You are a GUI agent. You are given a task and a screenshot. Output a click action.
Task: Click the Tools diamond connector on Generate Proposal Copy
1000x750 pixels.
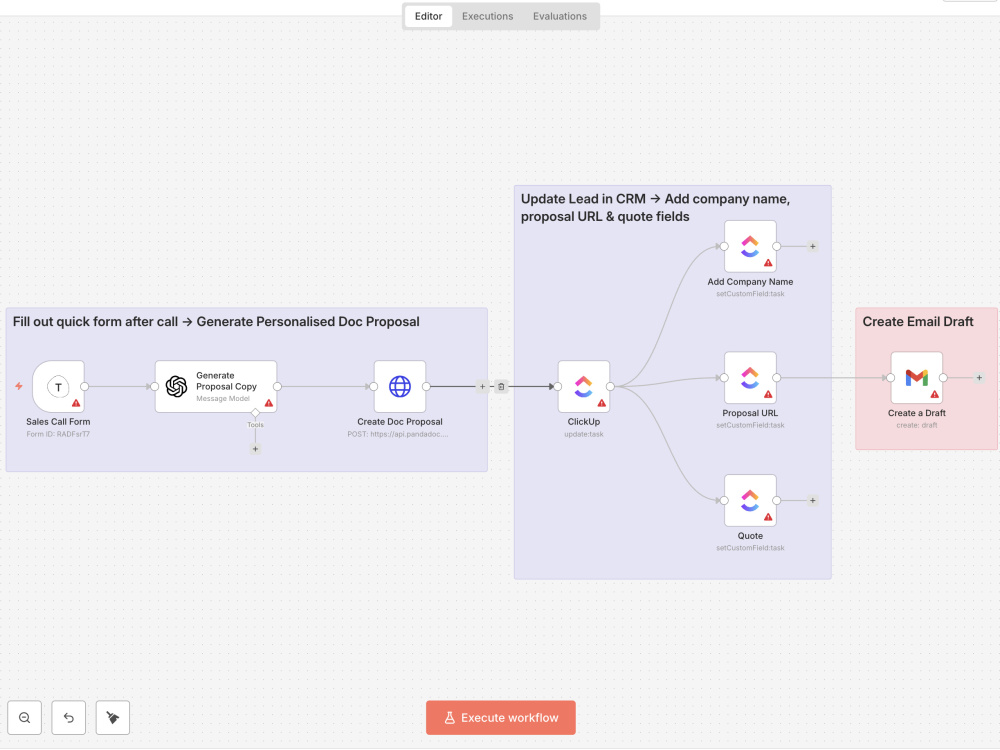(x=255, y=413)
